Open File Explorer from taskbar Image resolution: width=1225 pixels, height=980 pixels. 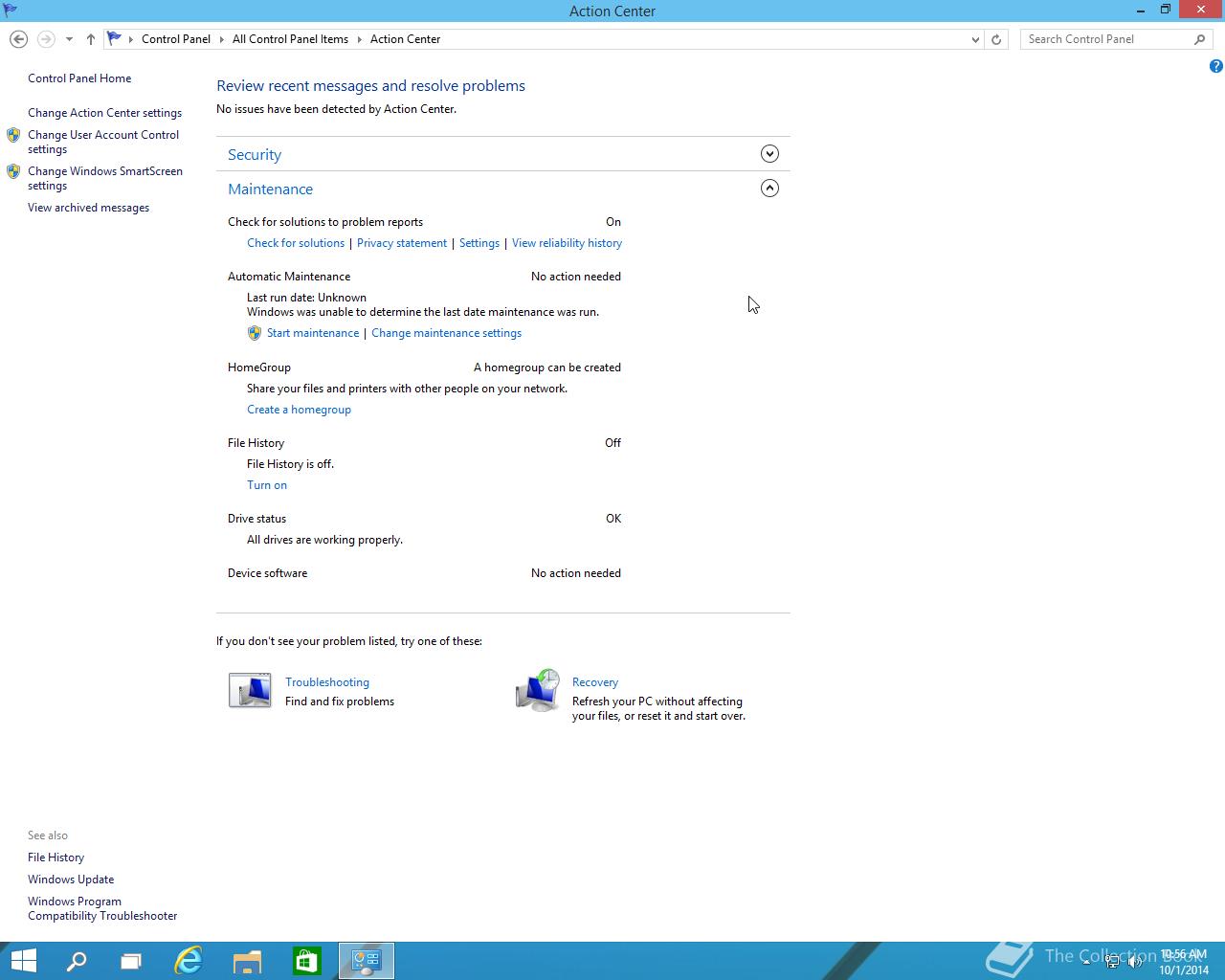(x=247, y=961)
